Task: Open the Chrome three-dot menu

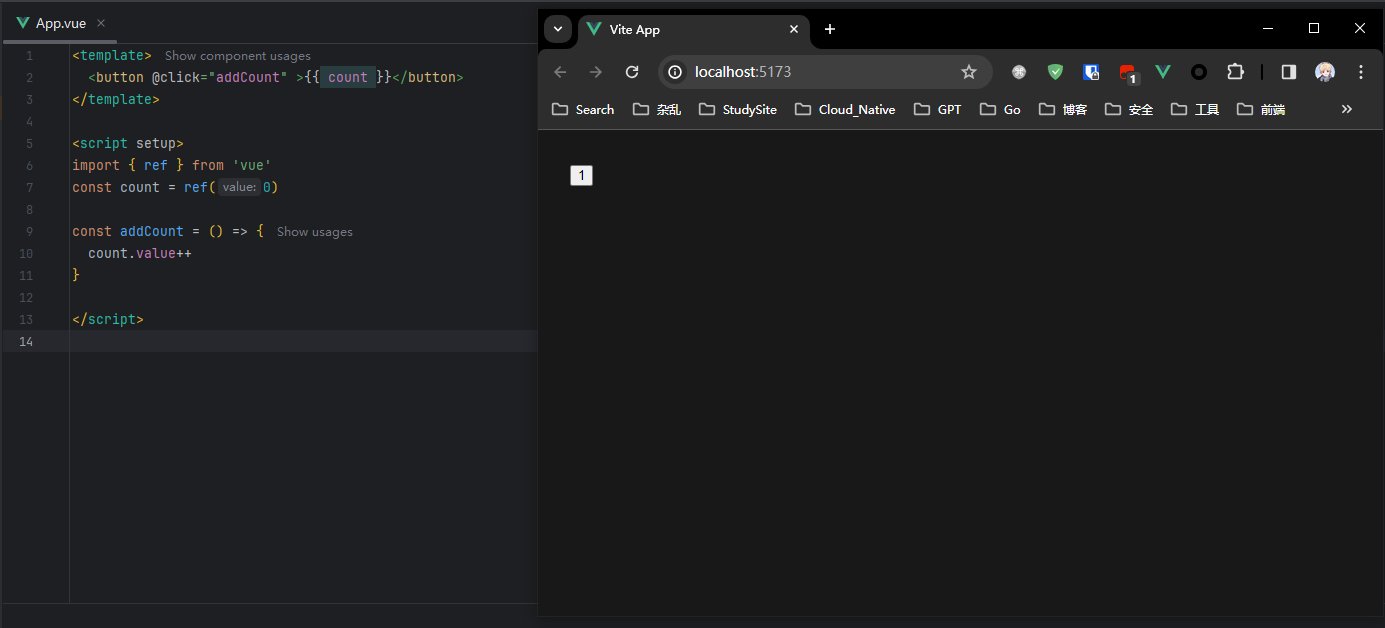Action: click(1361, 72)
